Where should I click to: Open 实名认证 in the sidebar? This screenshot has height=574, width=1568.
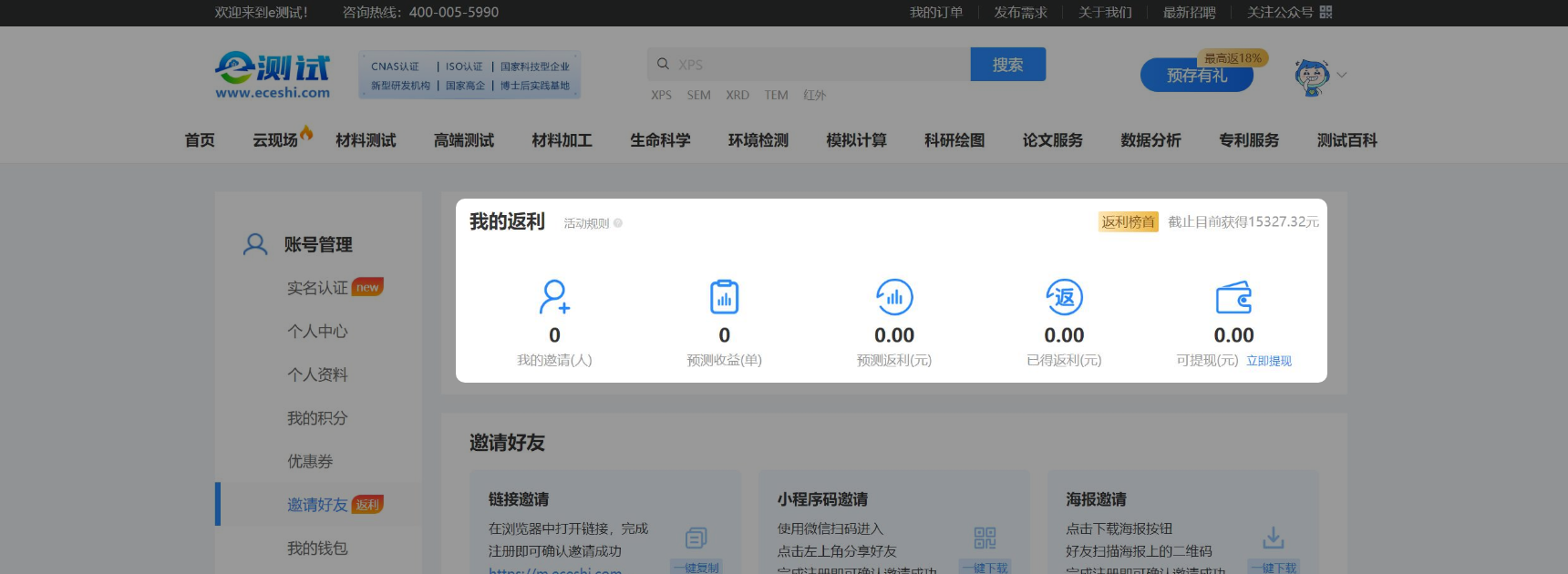[x=317, y=288]
